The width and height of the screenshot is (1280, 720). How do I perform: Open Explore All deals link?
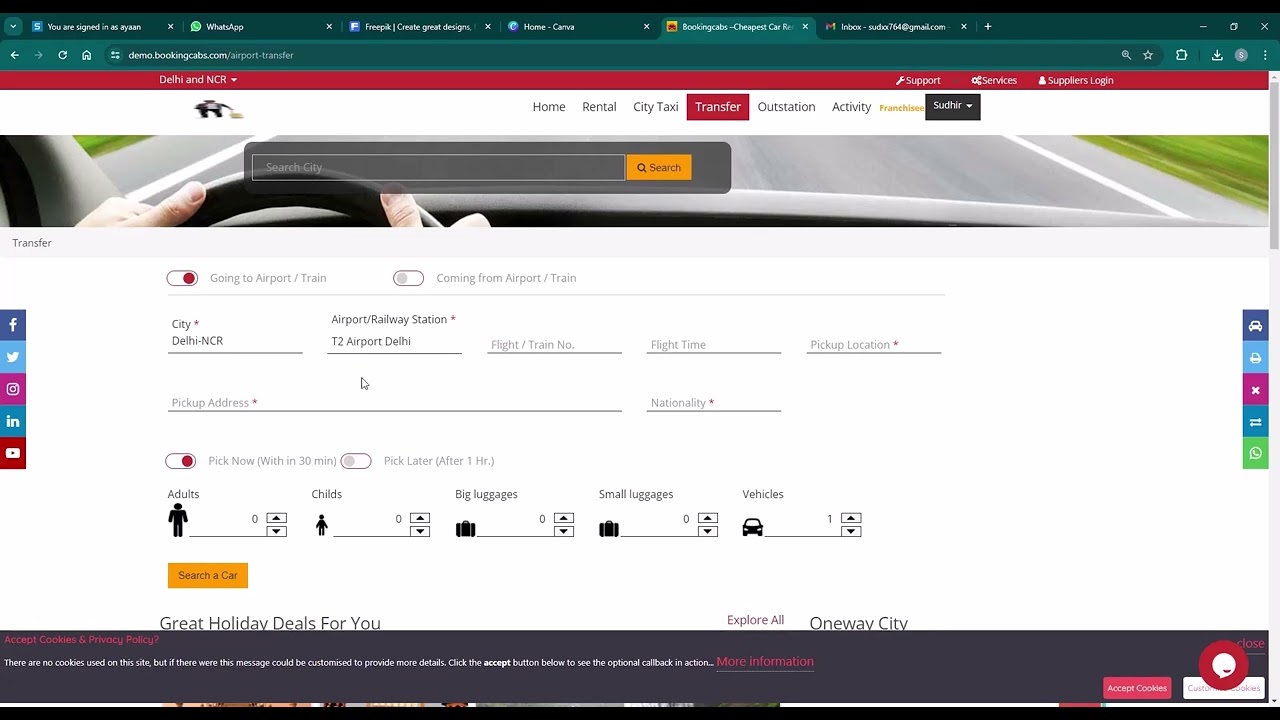coord(755,620)
